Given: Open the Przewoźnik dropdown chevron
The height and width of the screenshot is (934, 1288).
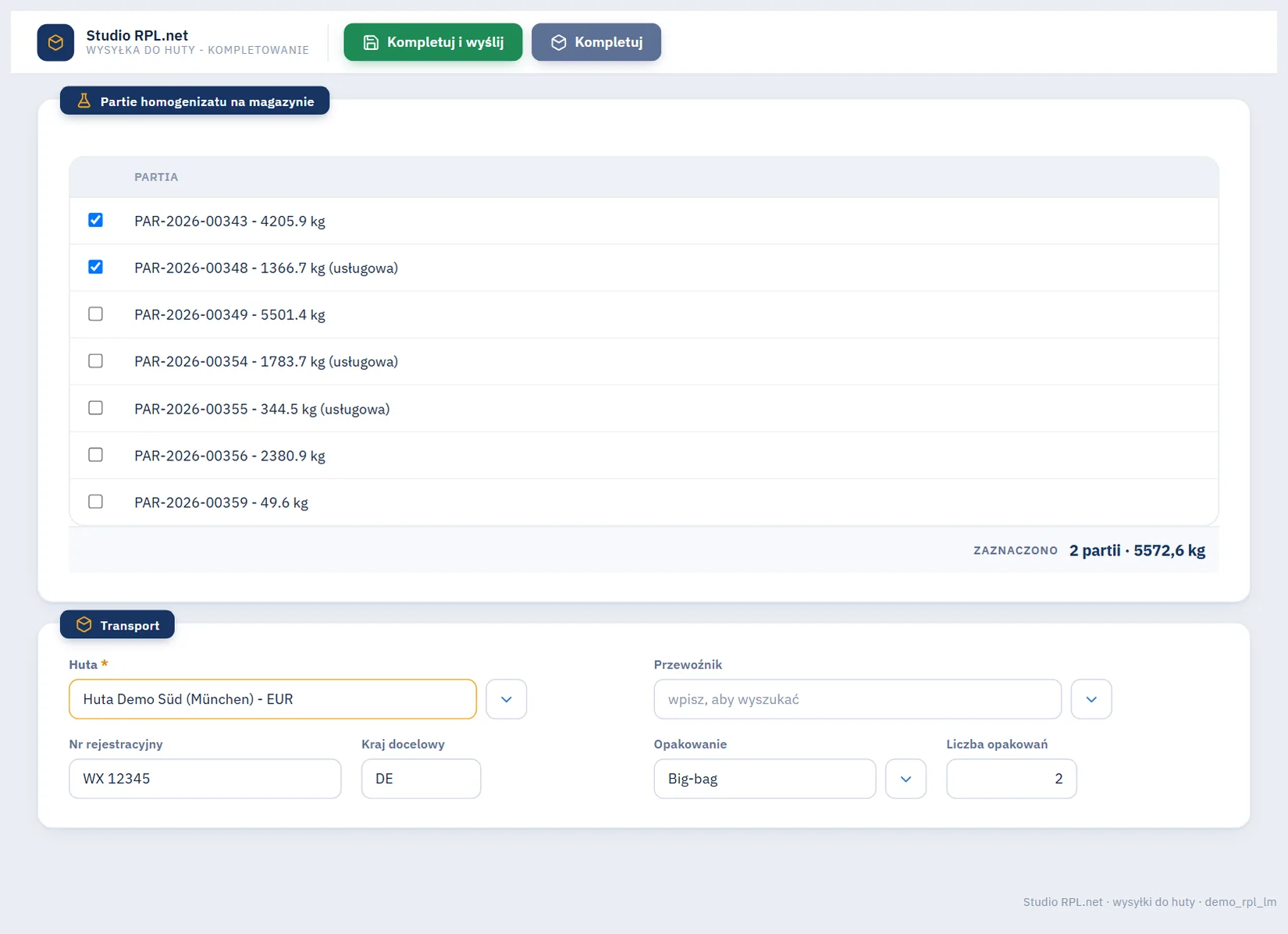Looking at the screenshot, I should [x=1091, y=699].
